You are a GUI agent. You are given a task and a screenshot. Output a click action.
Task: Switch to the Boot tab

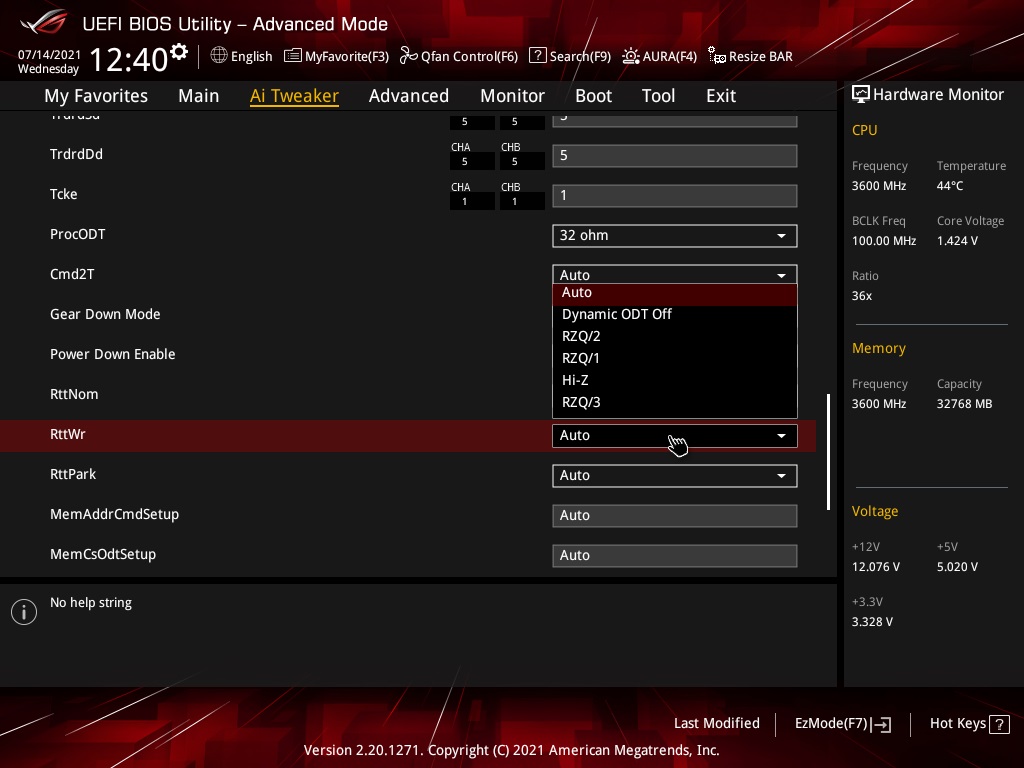(x=594, y=95)
